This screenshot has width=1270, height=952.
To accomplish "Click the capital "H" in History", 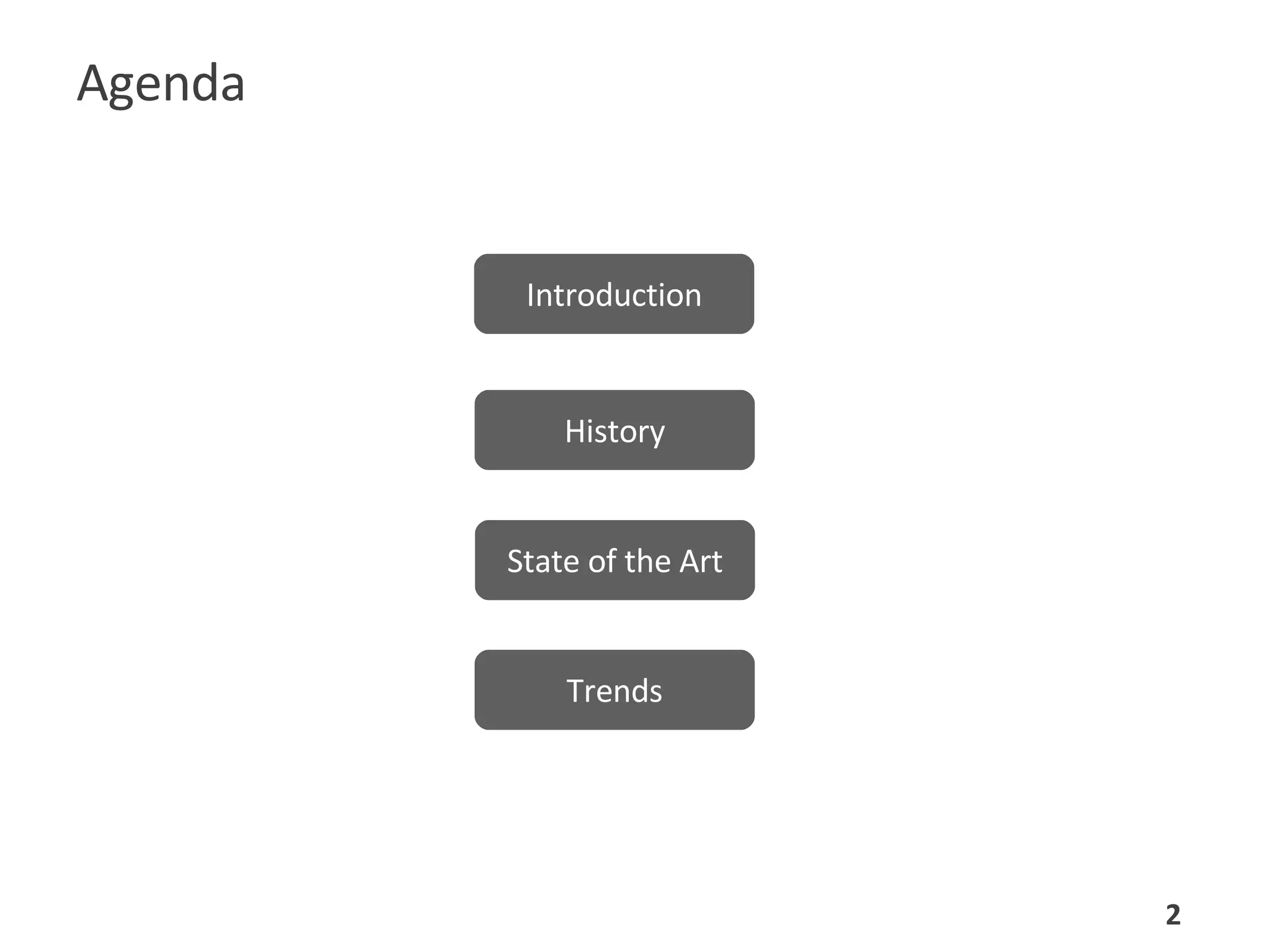I will [x=575, y=431].
